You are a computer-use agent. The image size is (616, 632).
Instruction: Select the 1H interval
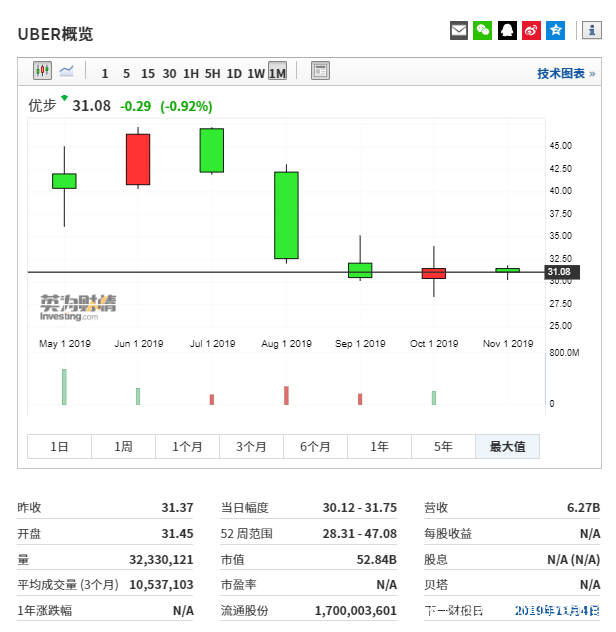pyautogui.click(x=191, y=74)
